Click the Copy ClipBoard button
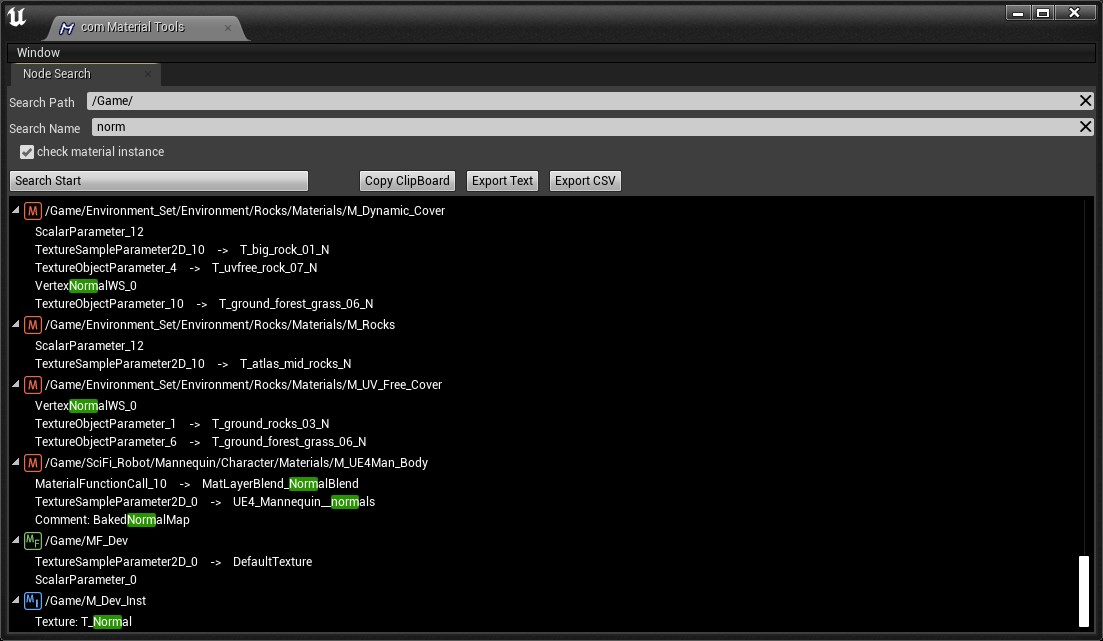The width and height of the screenshot is (1103, 641). tap(407, 181)
